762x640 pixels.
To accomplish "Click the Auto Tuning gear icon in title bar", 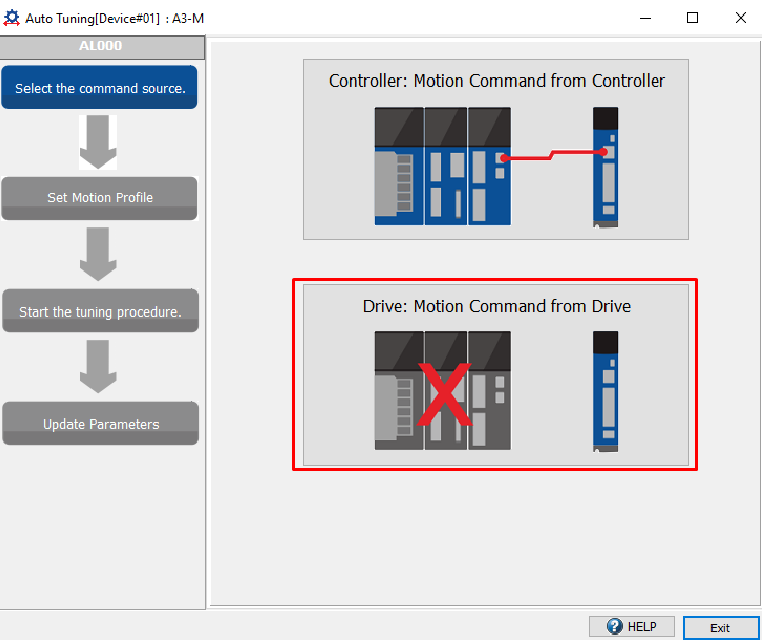I will coord(12,18).
